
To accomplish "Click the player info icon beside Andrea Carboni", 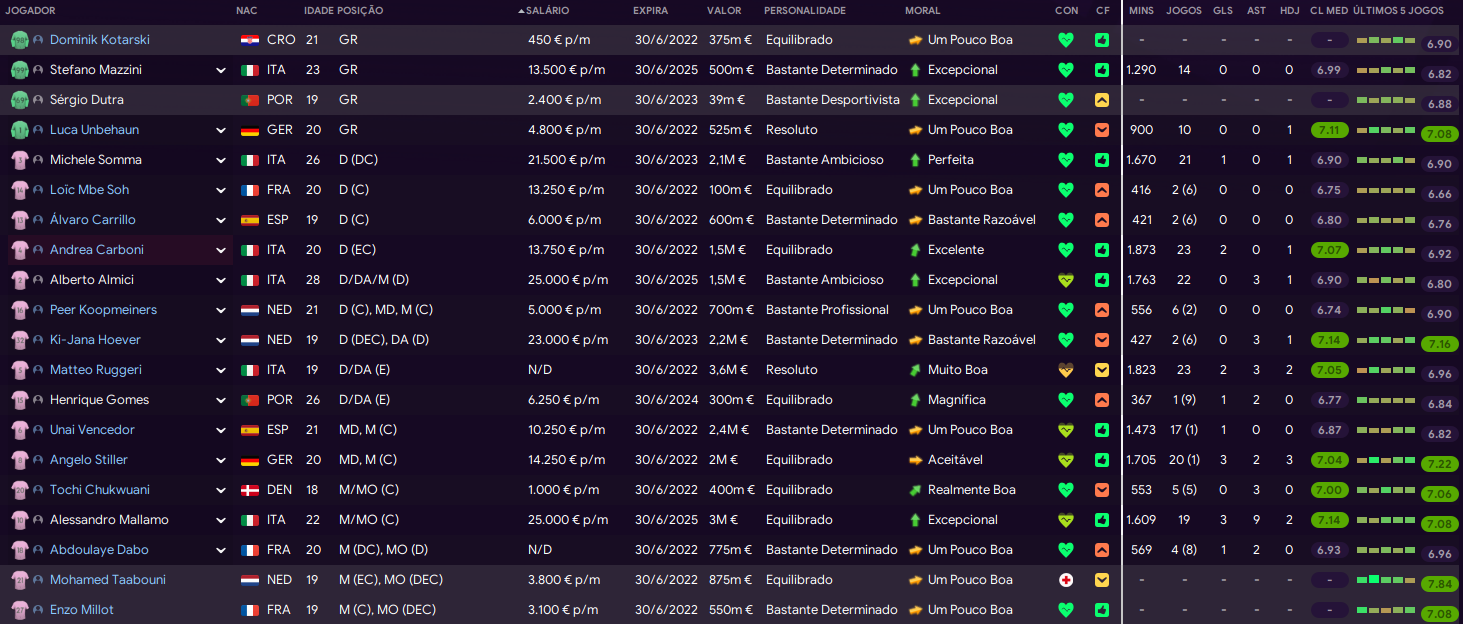I will [38, 250].
